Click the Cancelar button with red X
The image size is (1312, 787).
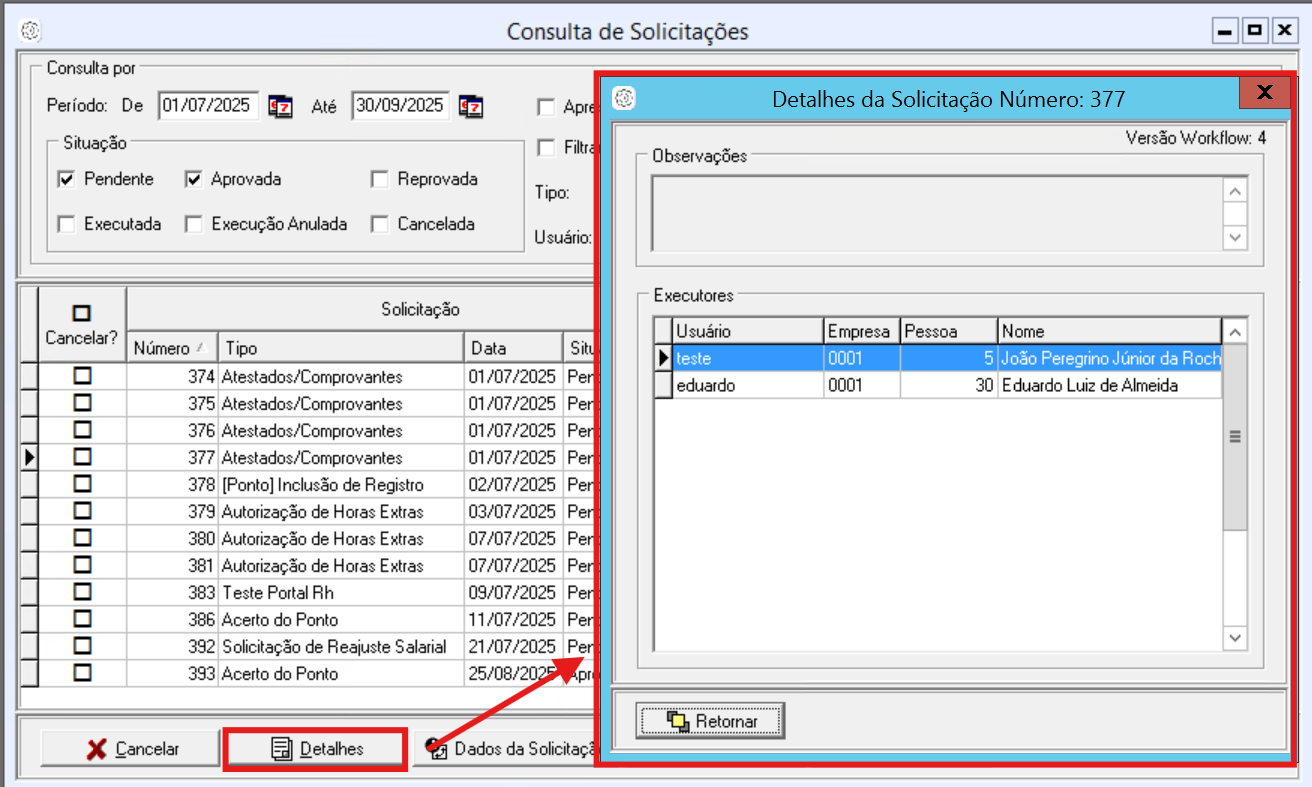point(131,749)
